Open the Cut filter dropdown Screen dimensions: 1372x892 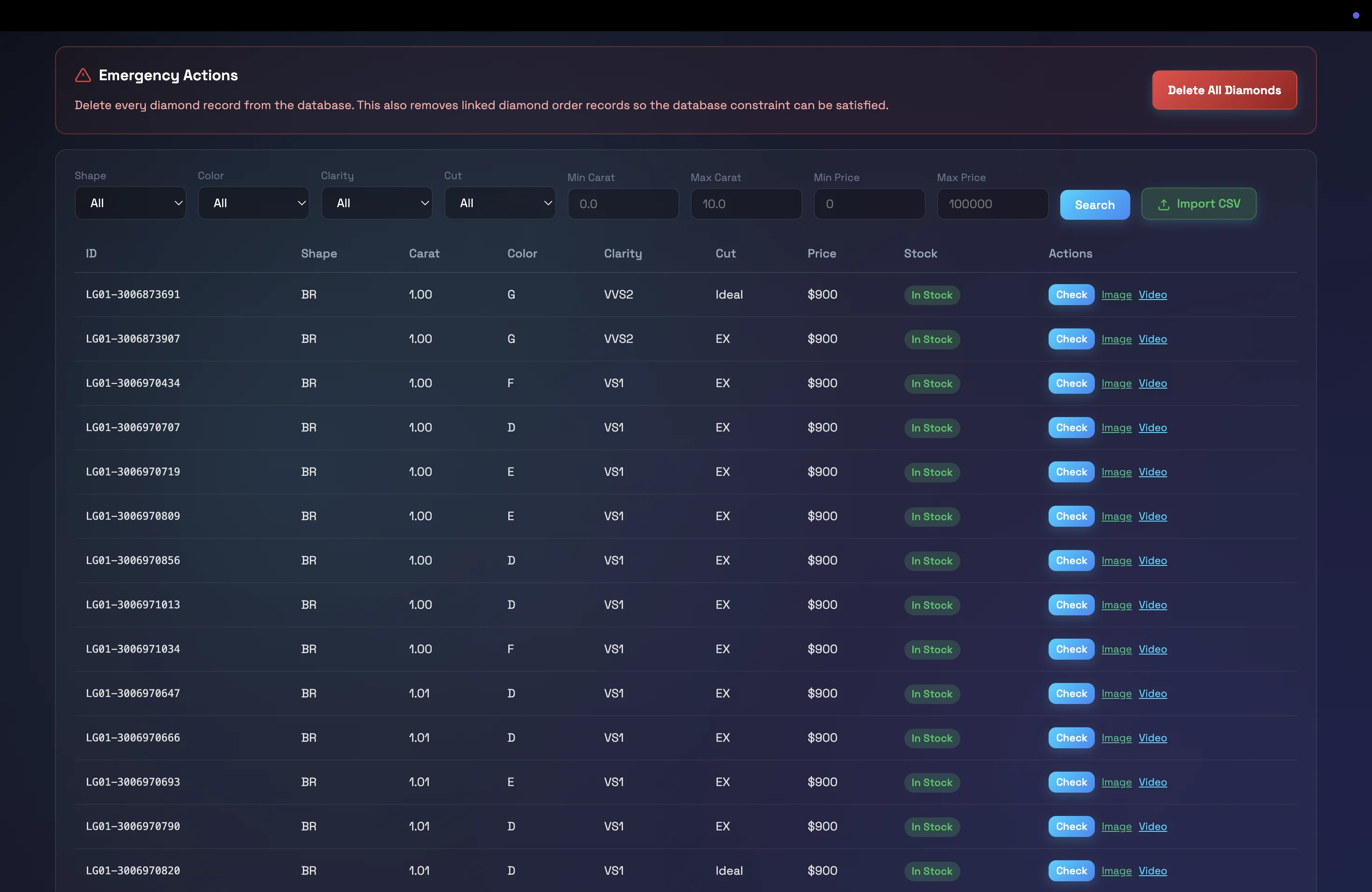pyautogui.click(x=500, y=203)
